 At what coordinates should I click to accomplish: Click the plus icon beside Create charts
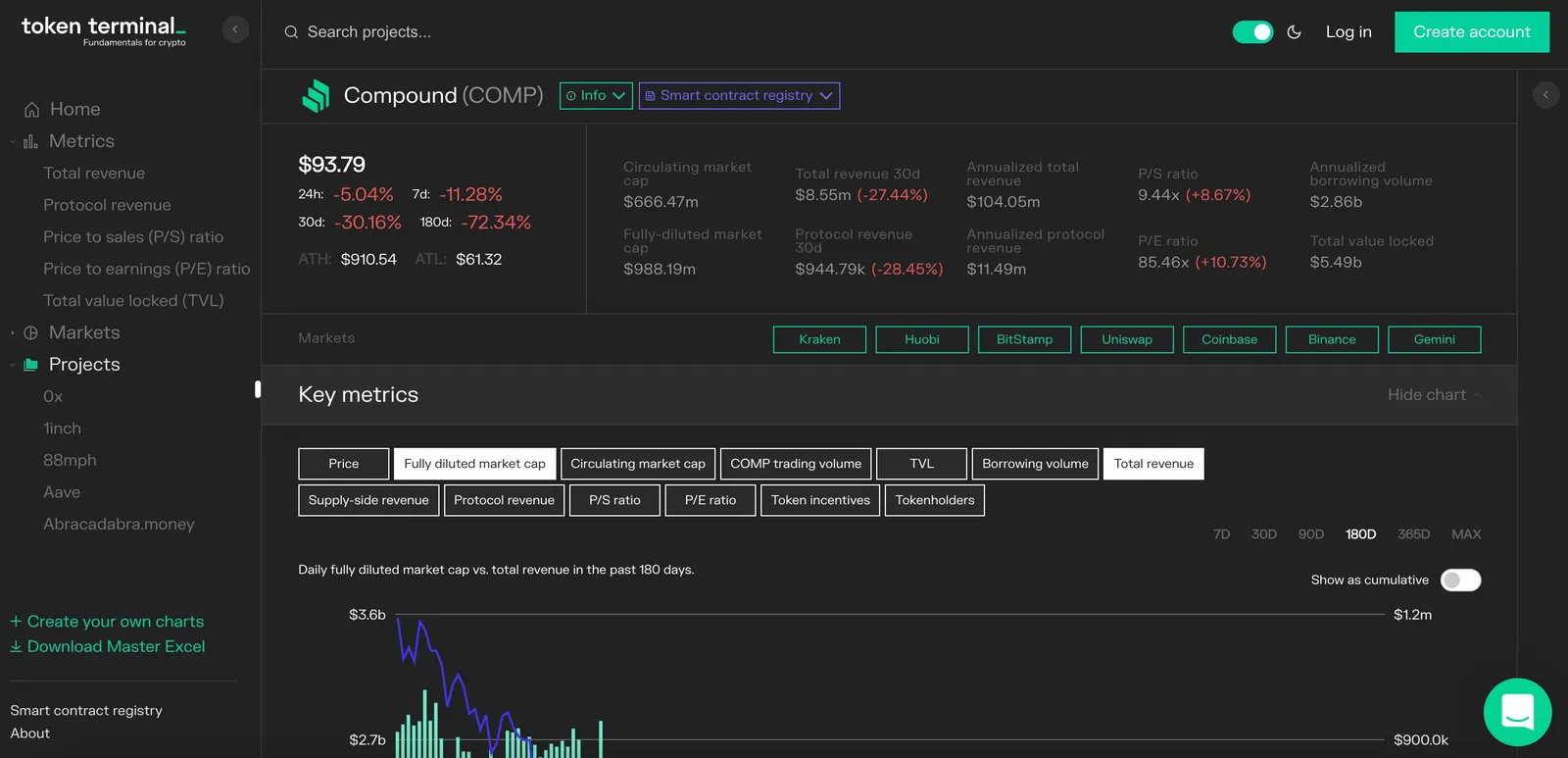point(16,622)
